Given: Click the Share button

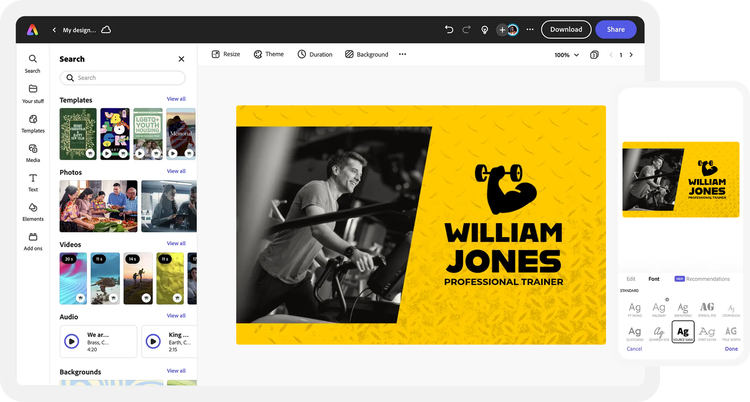Looking at the screenshot, I should [x=616, y=30].
